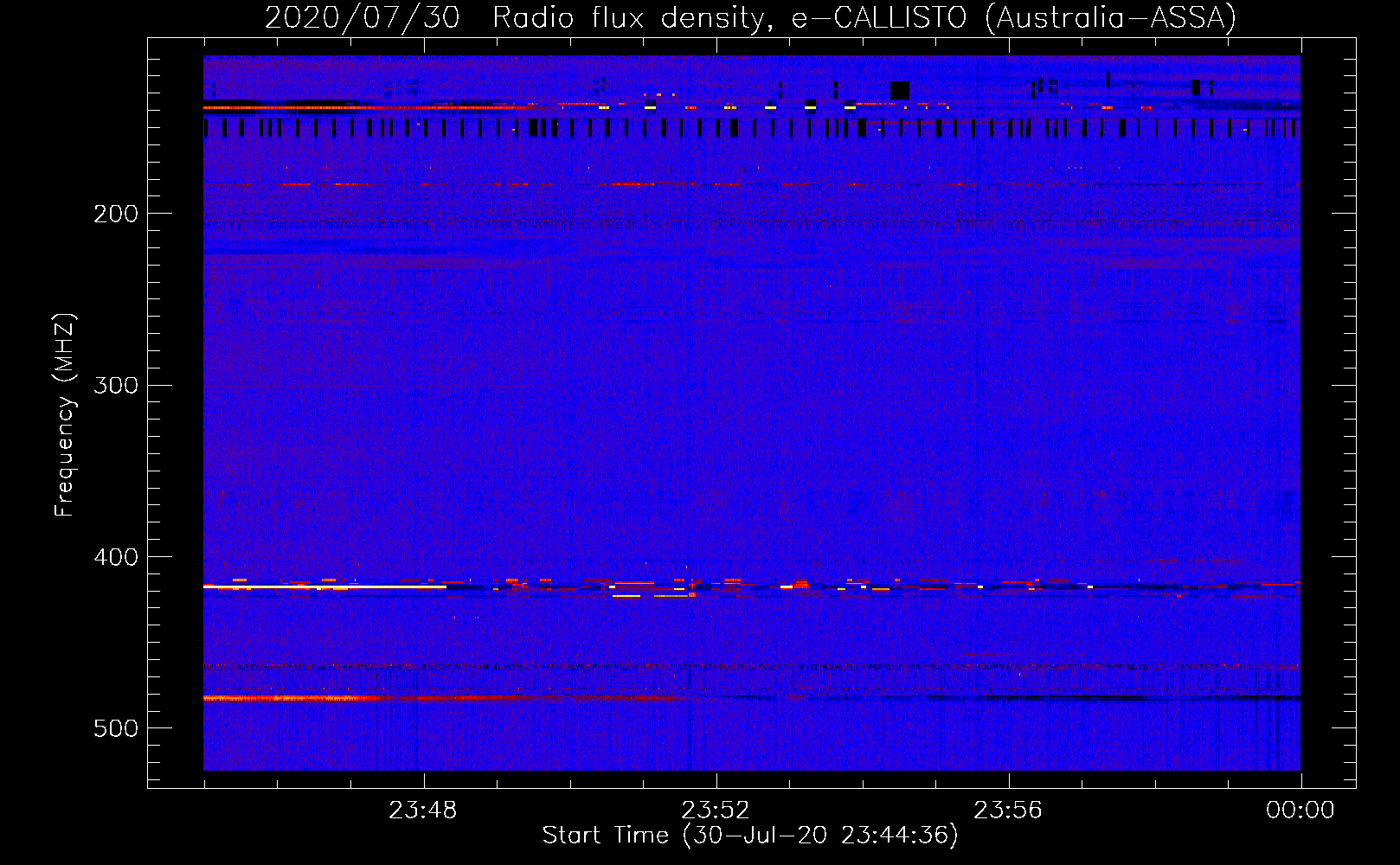Click the 23:52 time tick label
Screen dimensions: 1400x865
[x=715, y=811]
